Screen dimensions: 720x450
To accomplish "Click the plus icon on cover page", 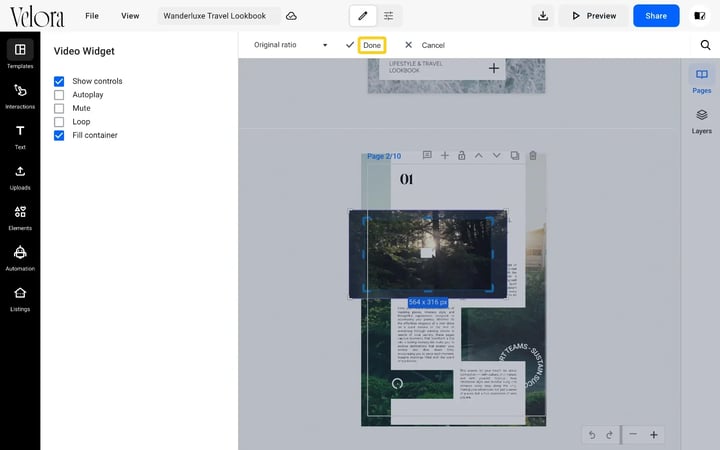I will (494, 68).
